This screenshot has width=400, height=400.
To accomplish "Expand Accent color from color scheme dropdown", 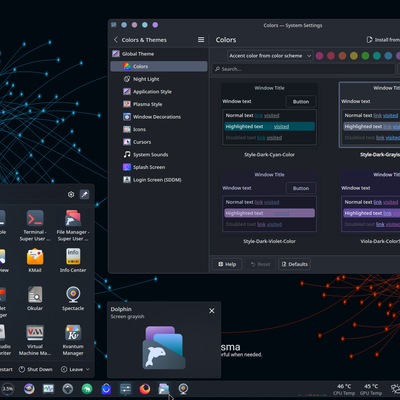I will click(x=270, y=56).
